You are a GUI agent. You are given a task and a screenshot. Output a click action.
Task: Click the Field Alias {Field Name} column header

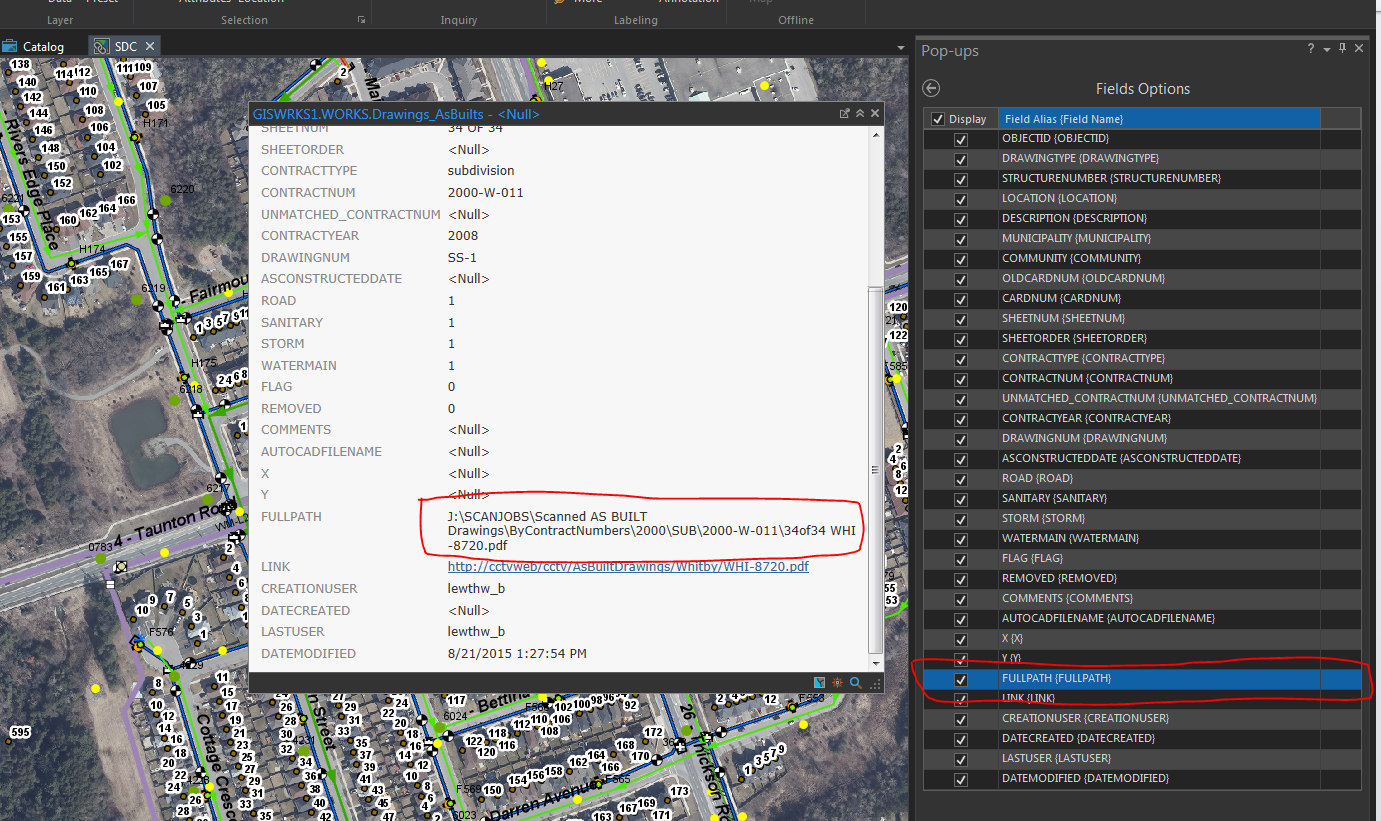point(1159,119)
